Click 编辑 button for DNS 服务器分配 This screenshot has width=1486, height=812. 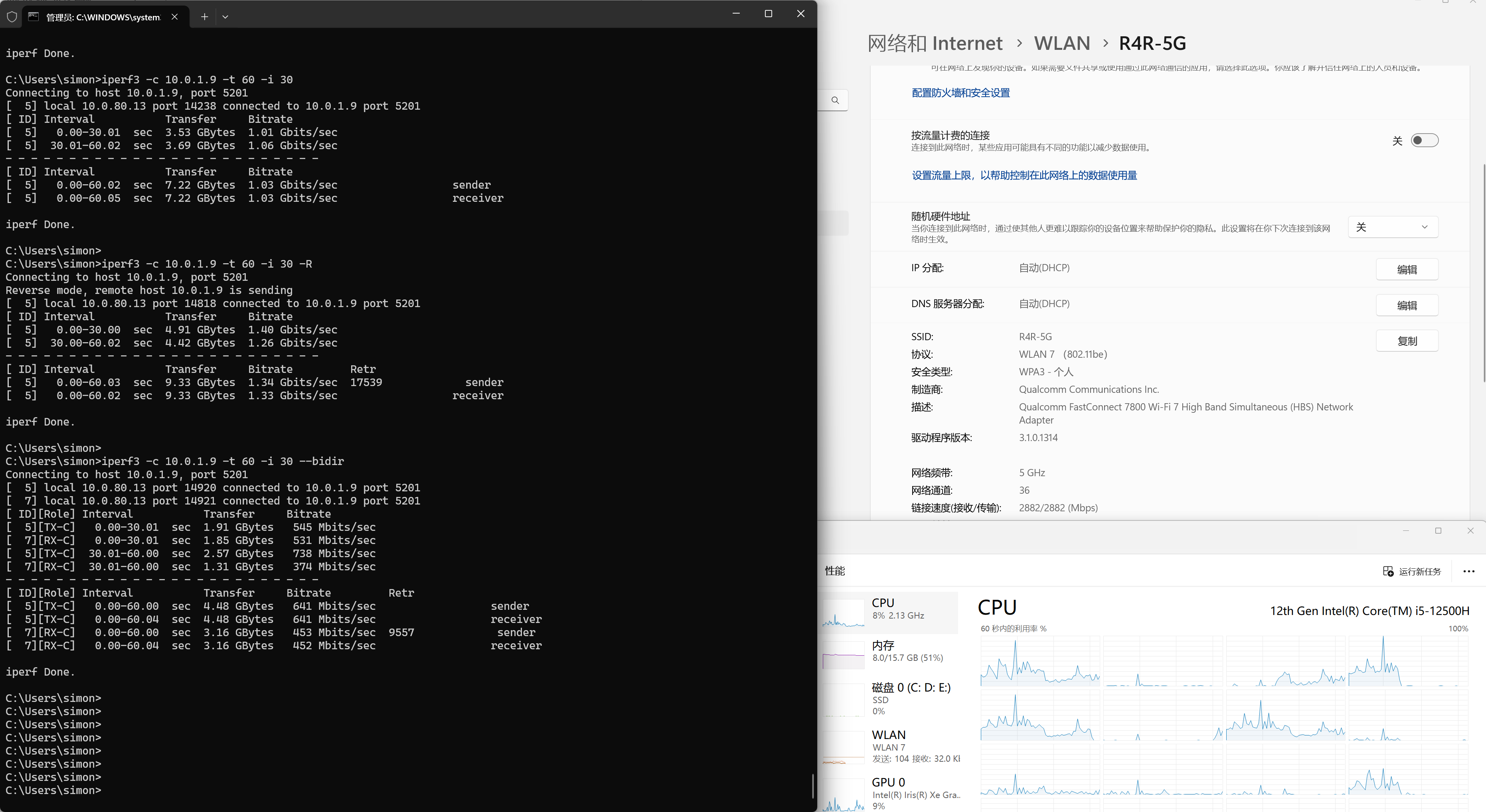1406,305
